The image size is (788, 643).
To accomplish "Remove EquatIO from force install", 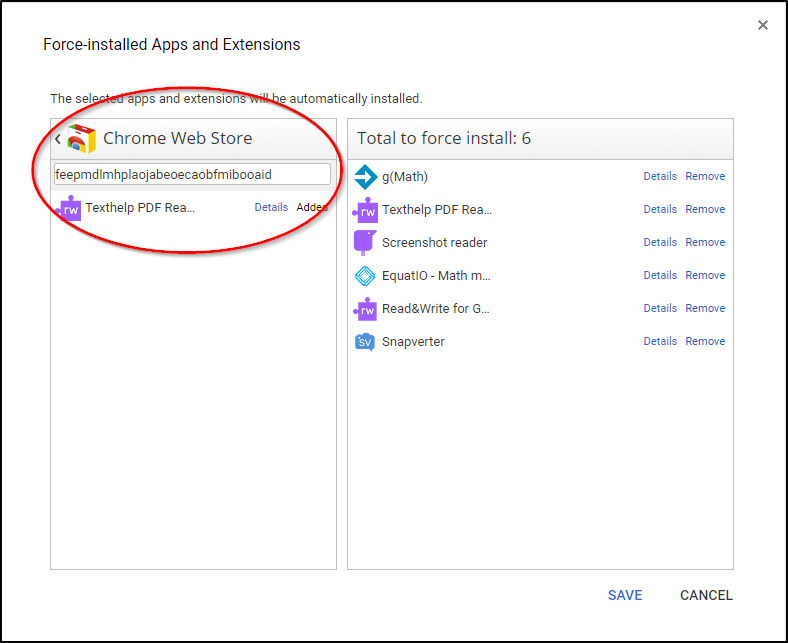I will (705, 275).
